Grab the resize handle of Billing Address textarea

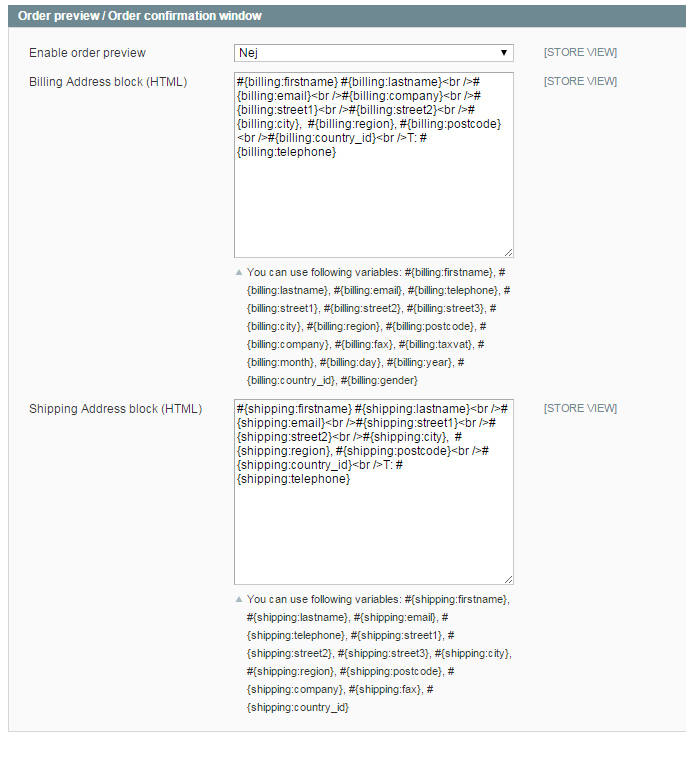pyautogui.click(x=508, y=252)
